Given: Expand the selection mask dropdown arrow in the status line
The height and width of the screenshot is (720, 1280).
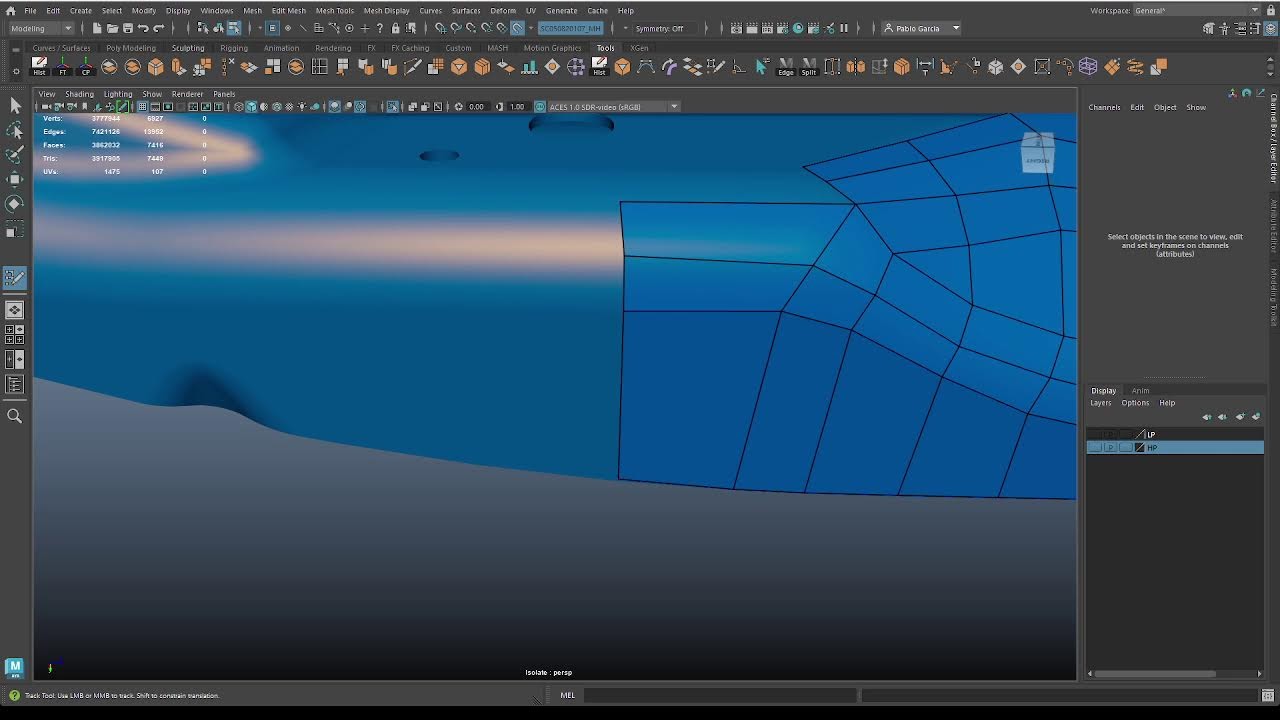Looking at the screenshot, I should click(260, 28).
